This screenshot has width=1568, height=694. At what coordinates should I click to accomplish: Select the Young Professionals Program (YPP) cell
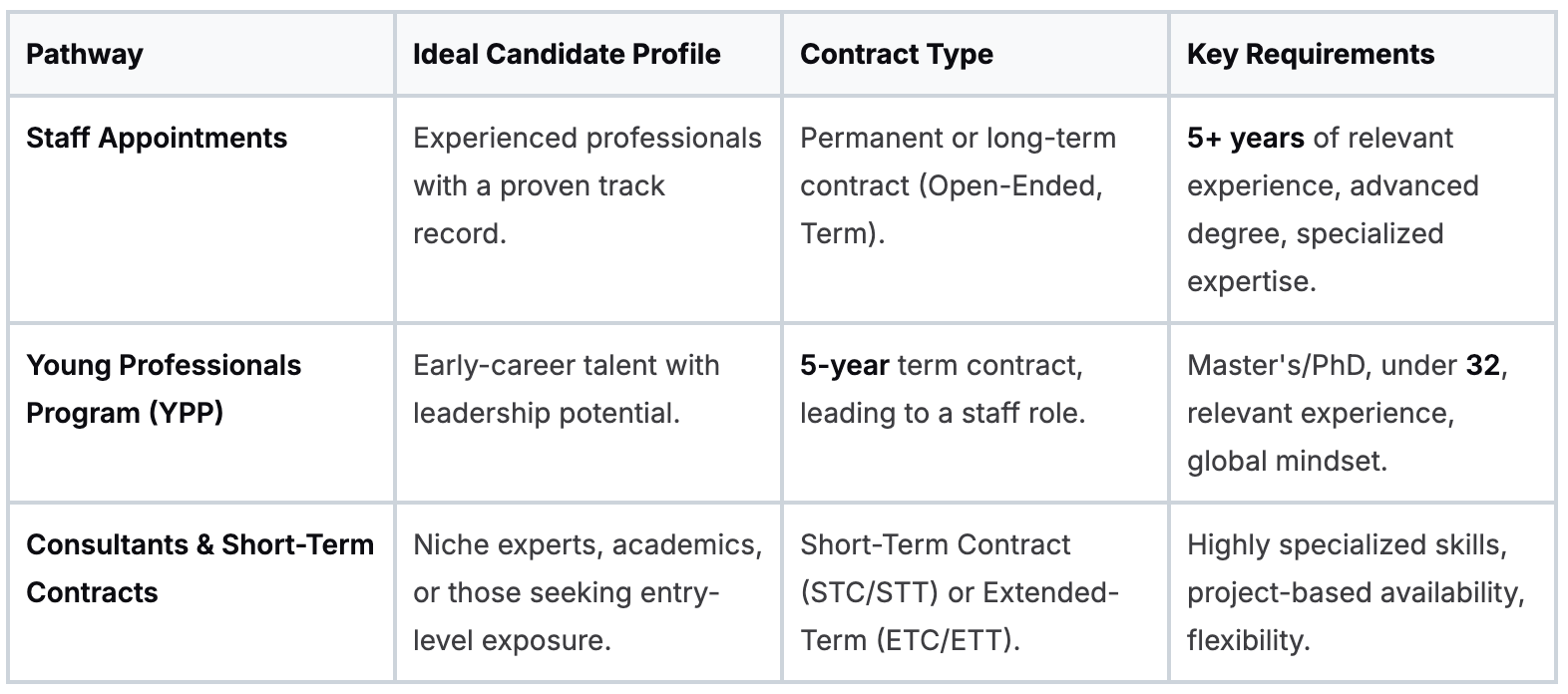click(x=163, y=389)
